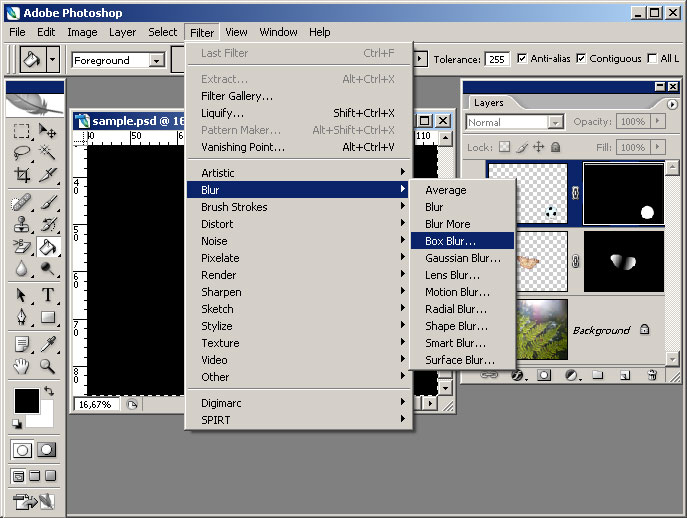Select the Eraser tool
This screenshot has width=687, height=518.
tap(21, 247)
